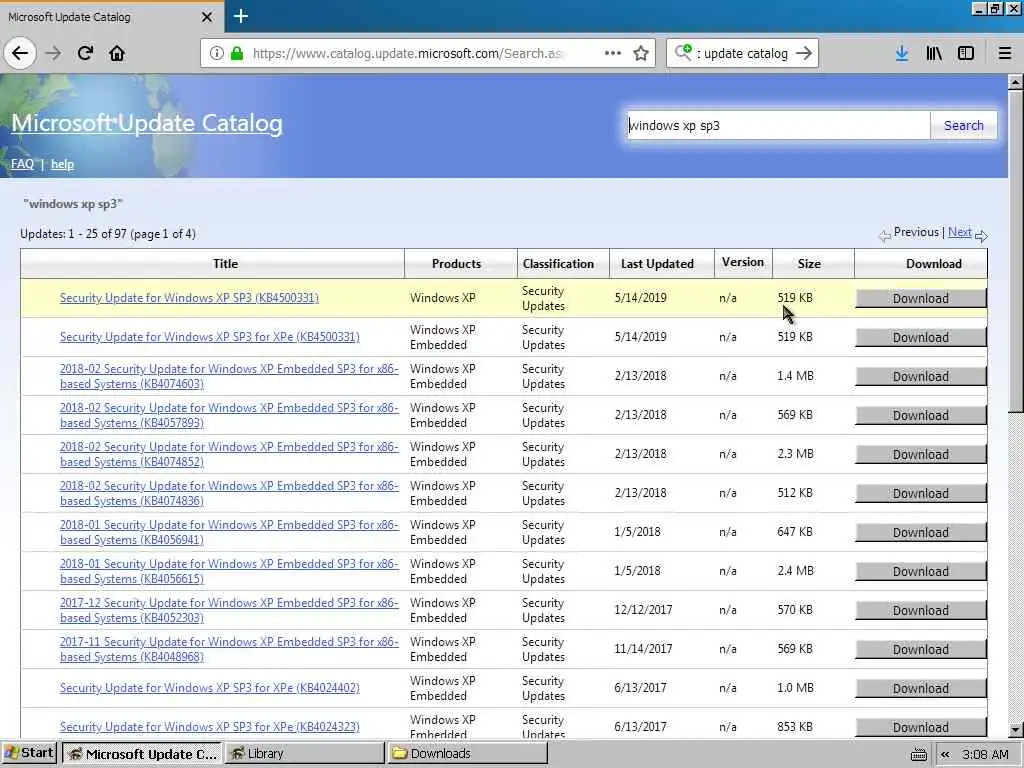
Task: Click the green padlock security icon
Action: point(238,53)
